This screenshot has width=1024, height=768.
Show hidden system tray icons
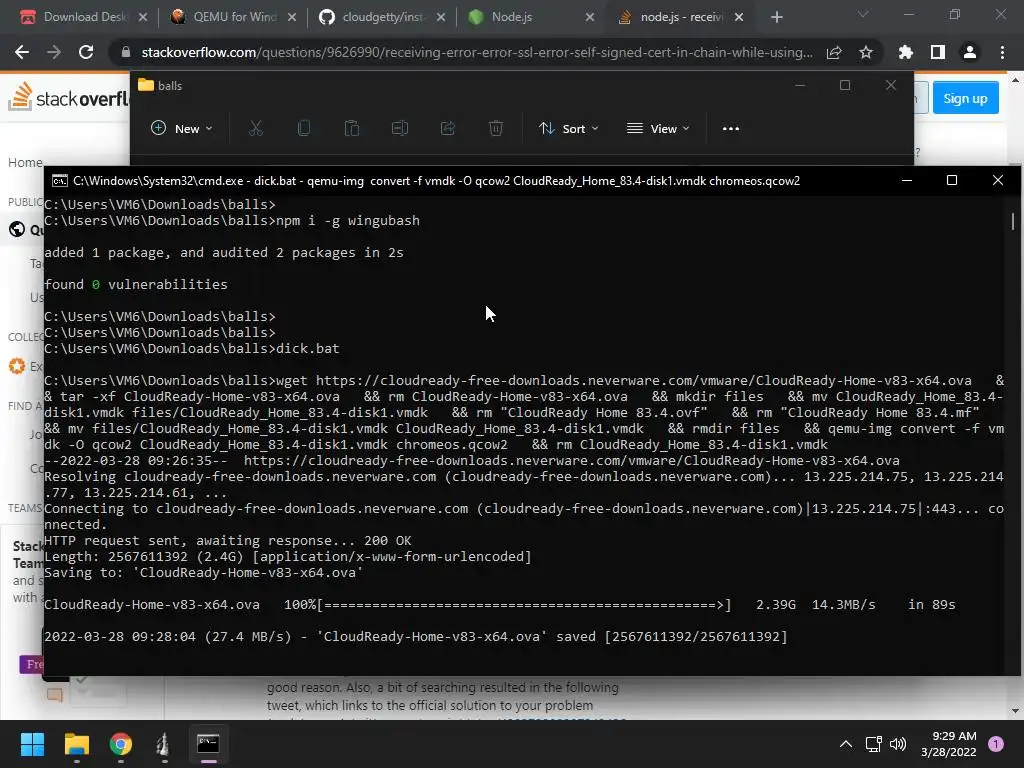[x=846, y=744]
